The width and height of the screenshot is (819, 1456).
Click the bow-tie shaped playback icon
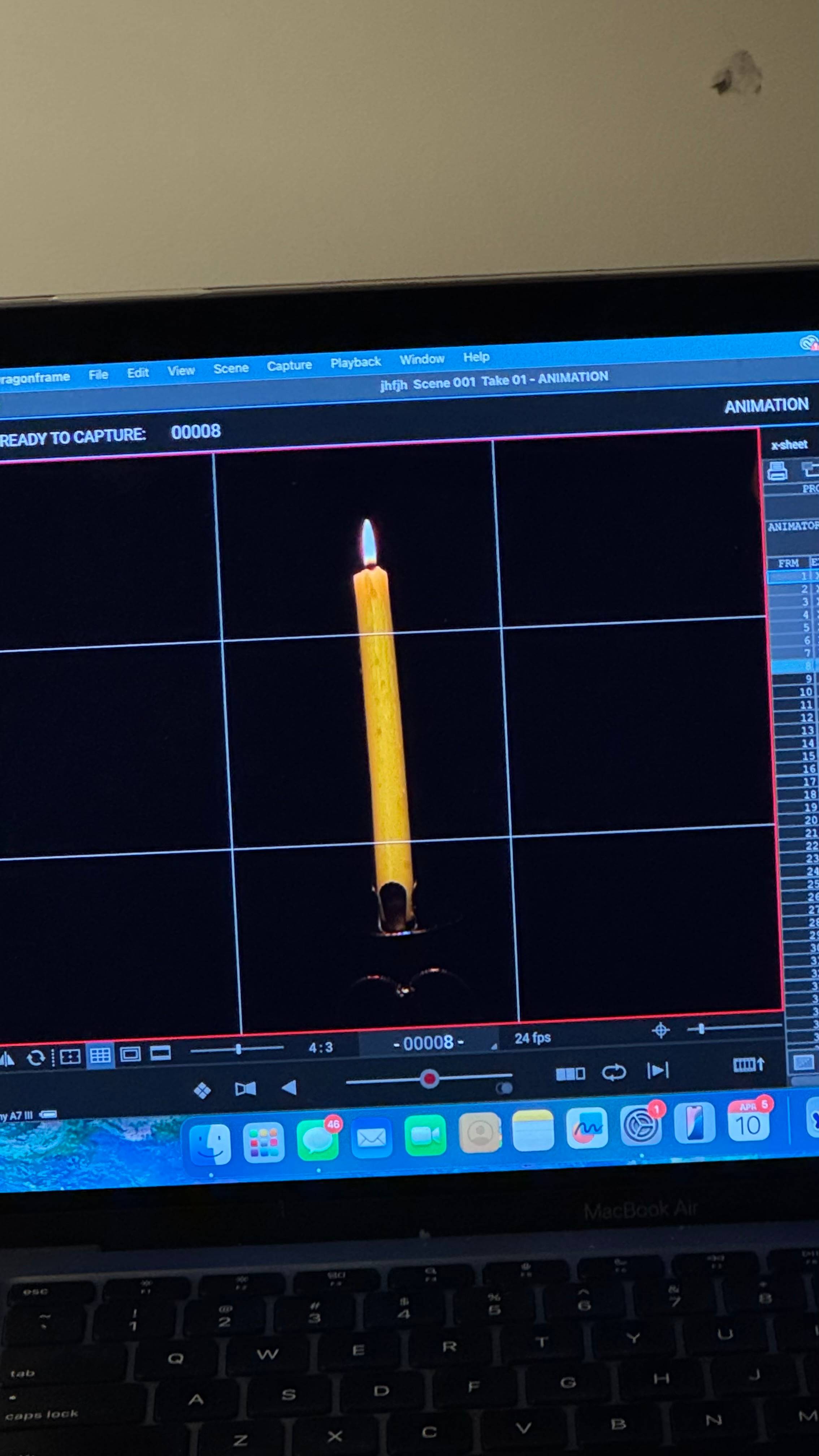click(245, 1089)
